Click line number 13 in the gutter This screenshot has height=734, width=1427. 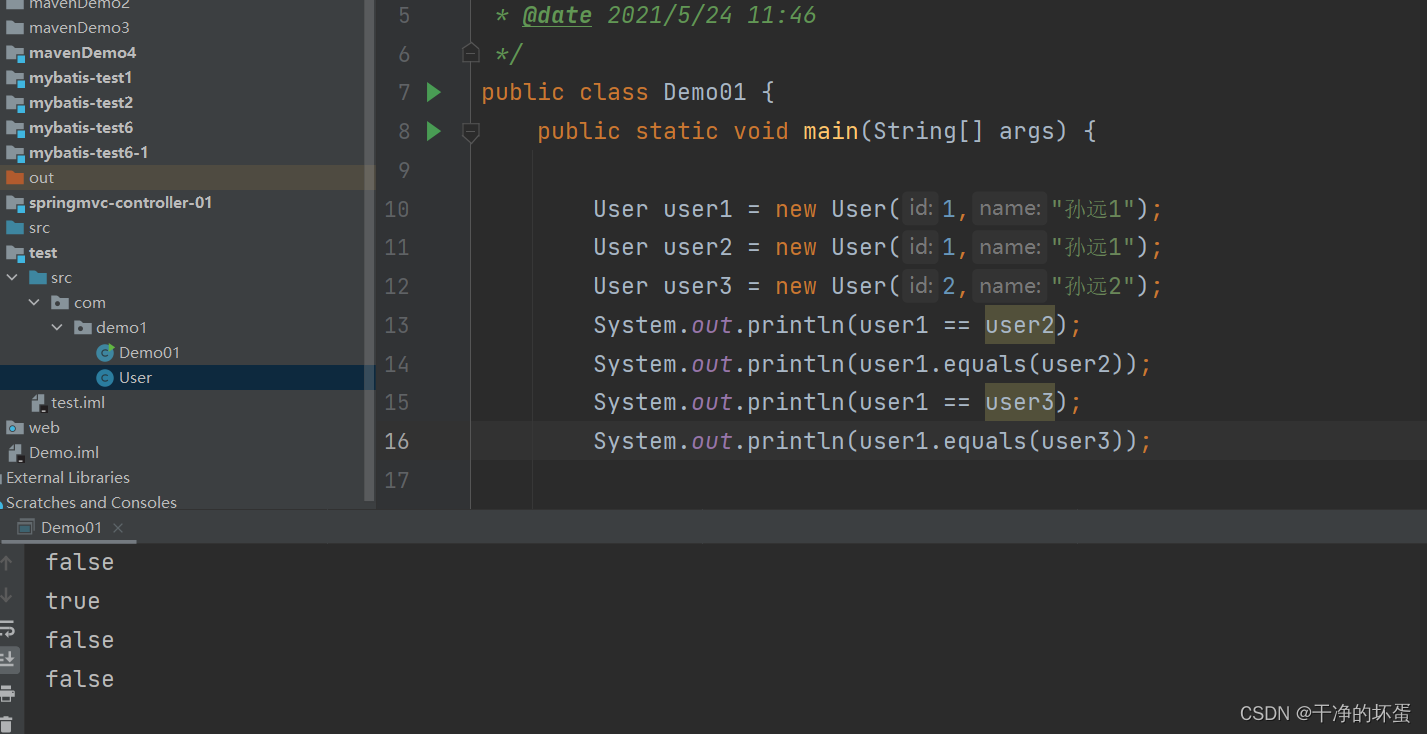(397, 325)
